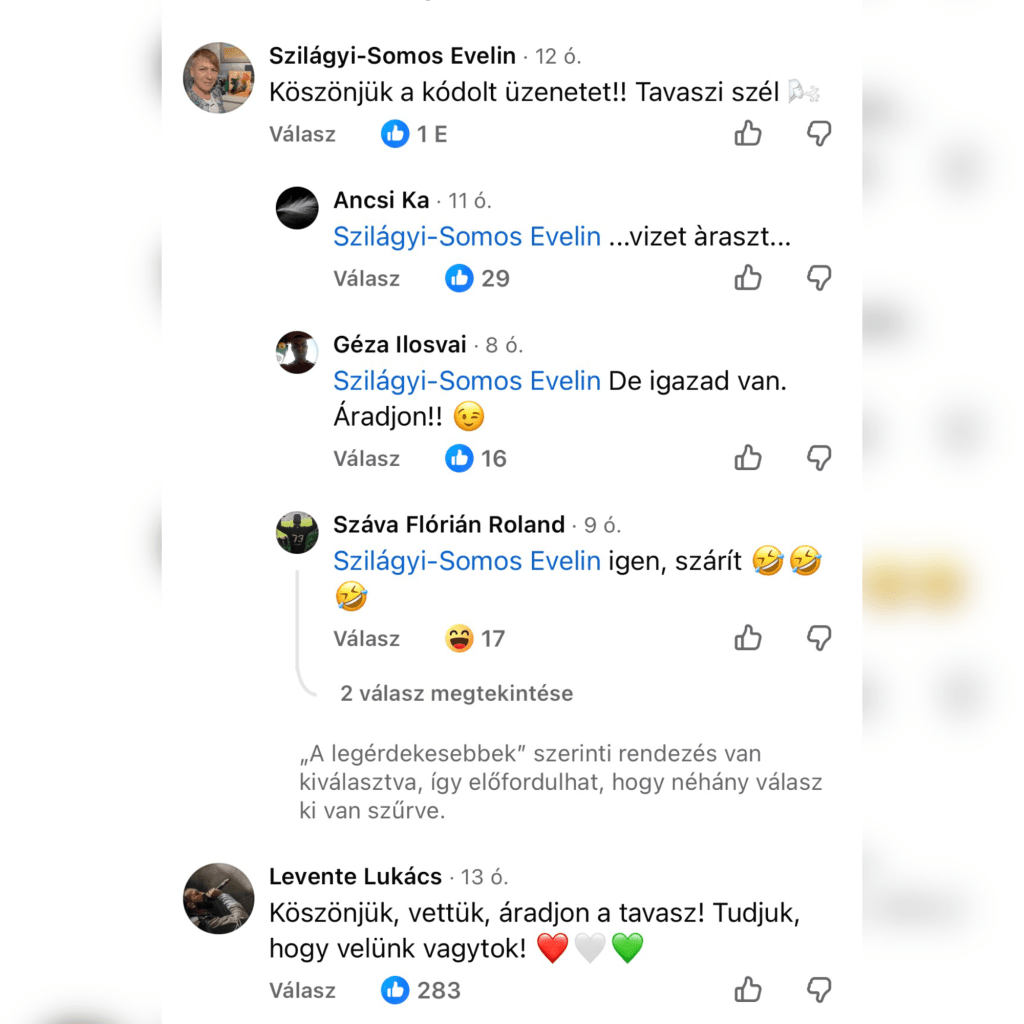The width and height of the screenshot is (1024, 1024).
Task: Dislike Száva Flórián Roland's reply
Action: [x=819, y=639]
